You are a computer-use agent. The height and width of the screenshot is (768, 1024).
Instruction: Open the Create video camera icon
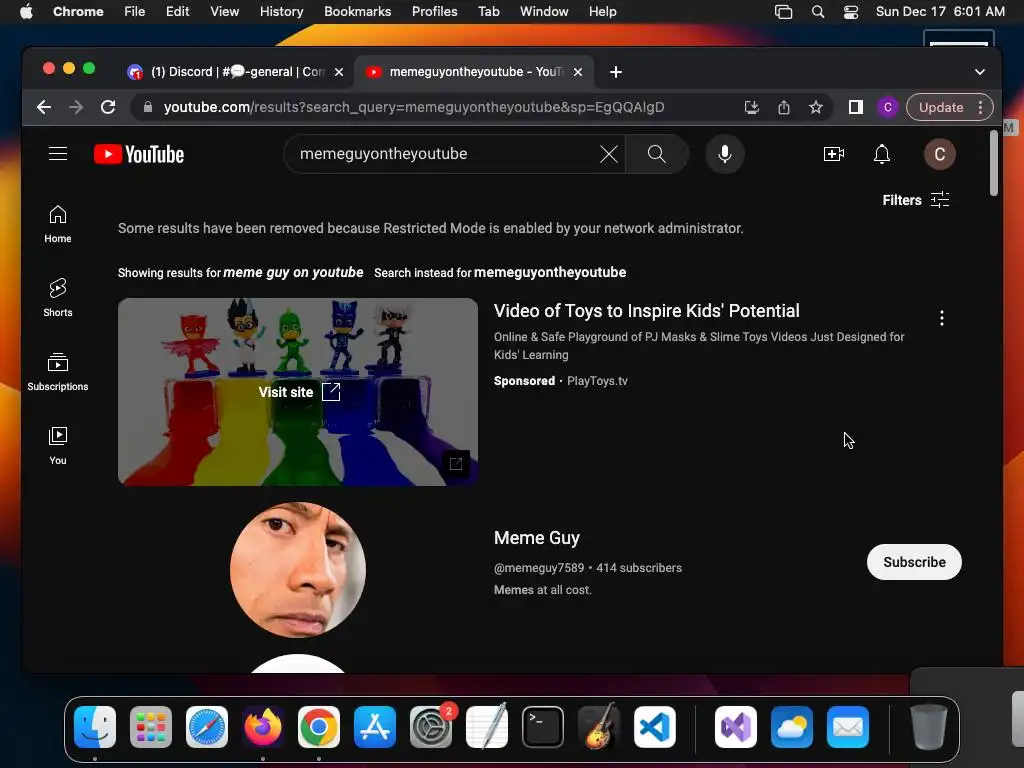pyautogui.click(x=834, y=154)
